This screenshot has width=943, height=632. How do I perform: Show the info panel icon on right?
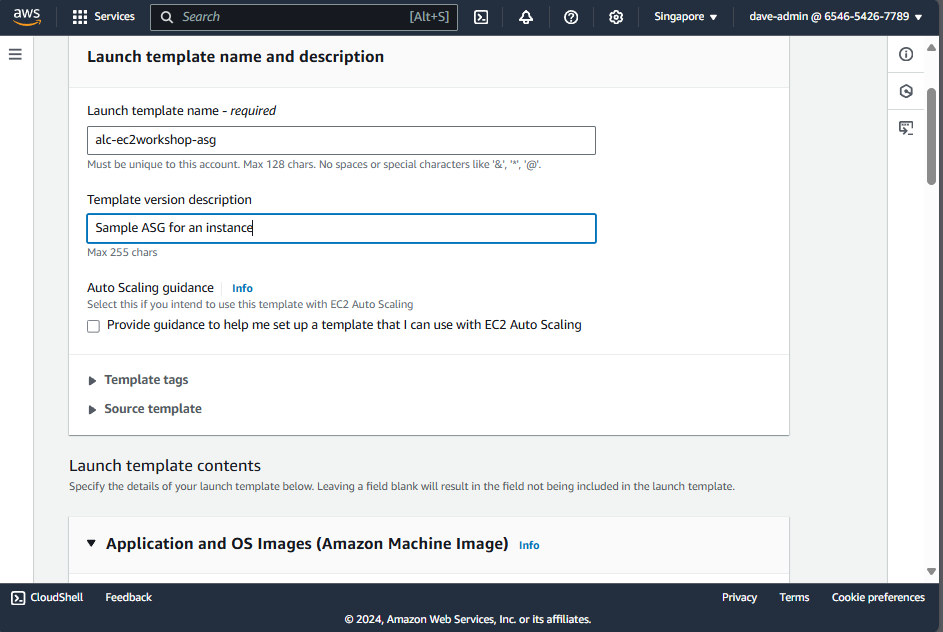coord(906,54)
